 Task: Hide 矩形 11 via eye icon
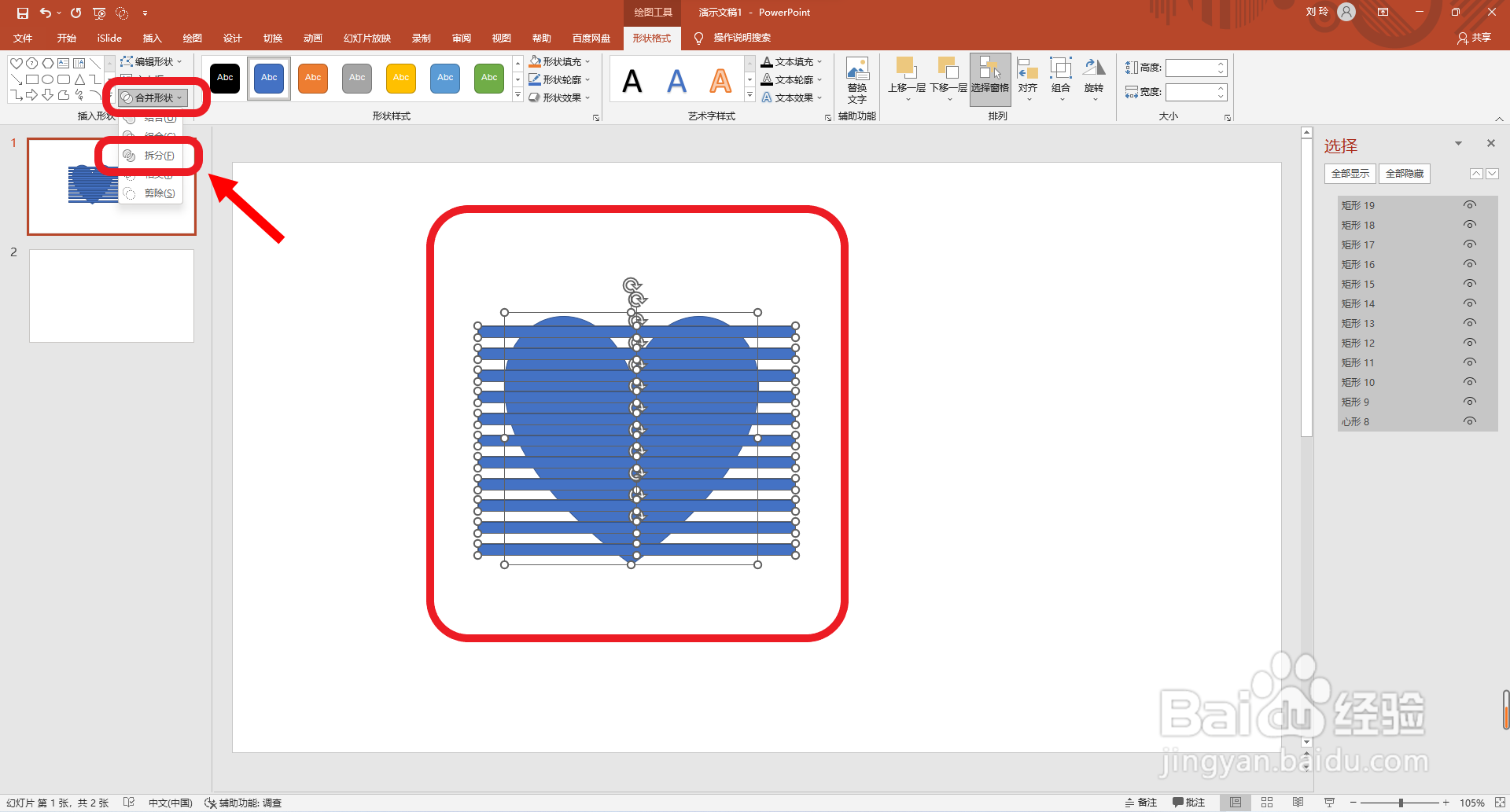tap(1469, 362)
